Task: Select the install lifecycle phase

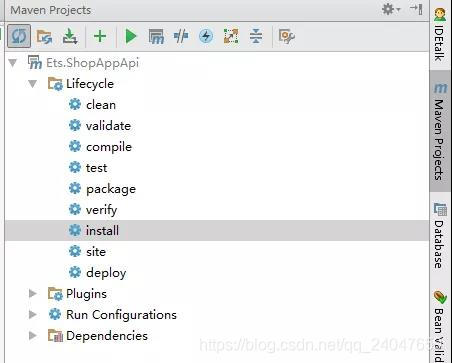Action: pos(217,231)
